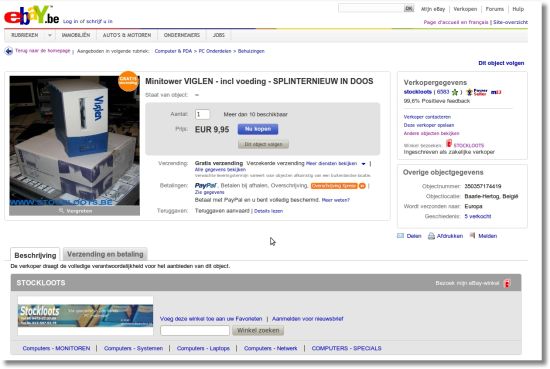Image resolution: width=550 pixels, height=369 pixels.
Task: Open AUTO'S & MOTOREN menu item
Action: coord(127,35)
